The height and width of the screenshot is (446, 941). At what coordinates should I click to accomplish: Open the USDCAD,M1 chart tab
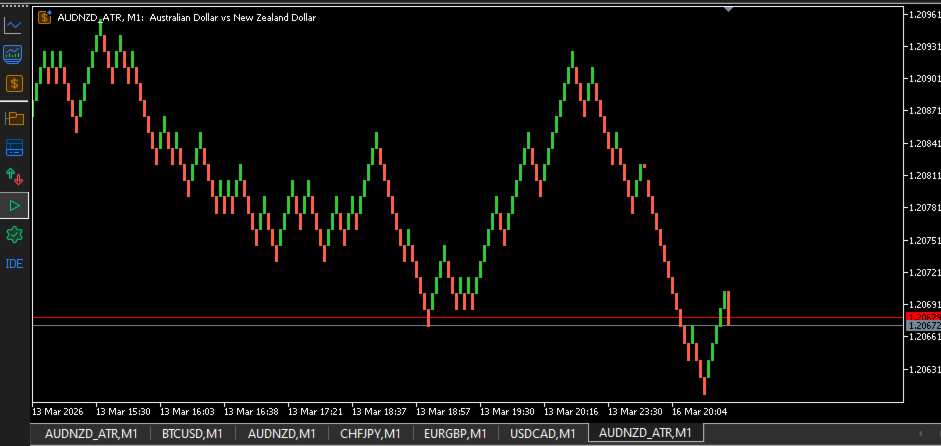coord(543,433)
